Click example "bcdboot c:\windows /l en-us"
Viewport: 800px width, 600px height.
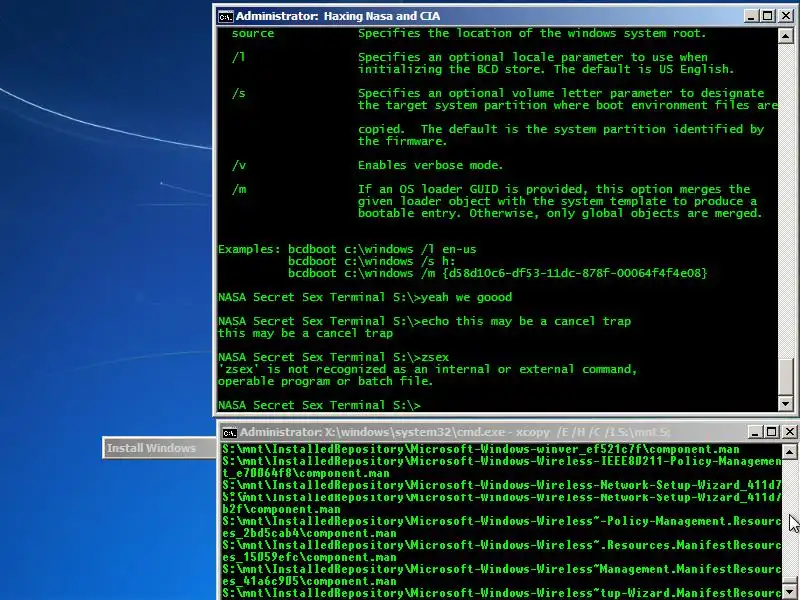click(382, 250)
